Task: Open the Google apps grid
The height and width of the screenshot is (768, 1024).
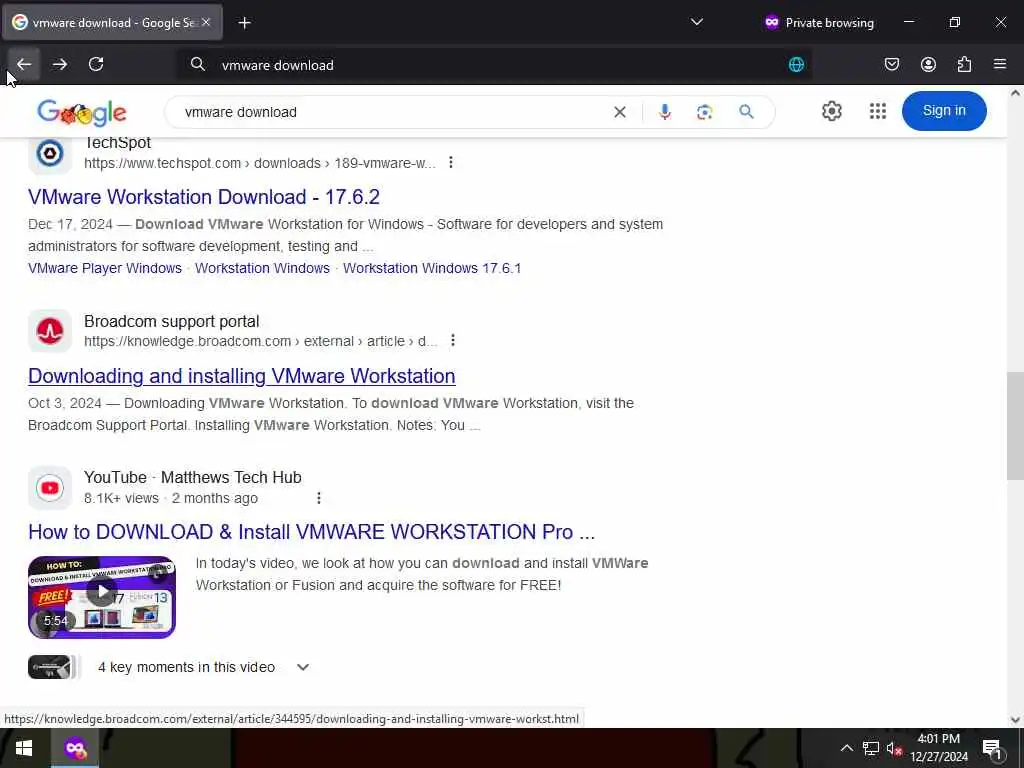Action: pos(878,111)
